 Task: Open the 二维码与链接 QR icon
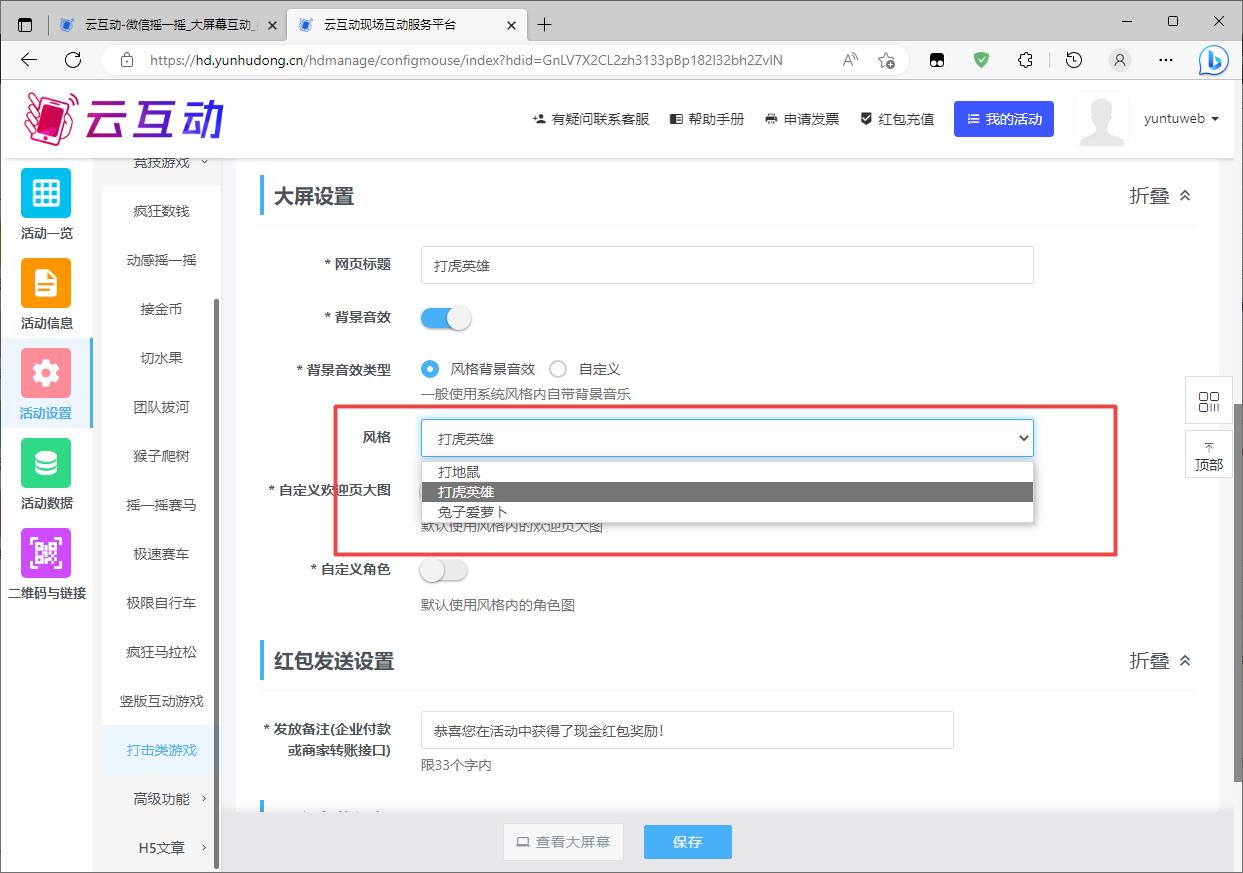pos(46,553)
